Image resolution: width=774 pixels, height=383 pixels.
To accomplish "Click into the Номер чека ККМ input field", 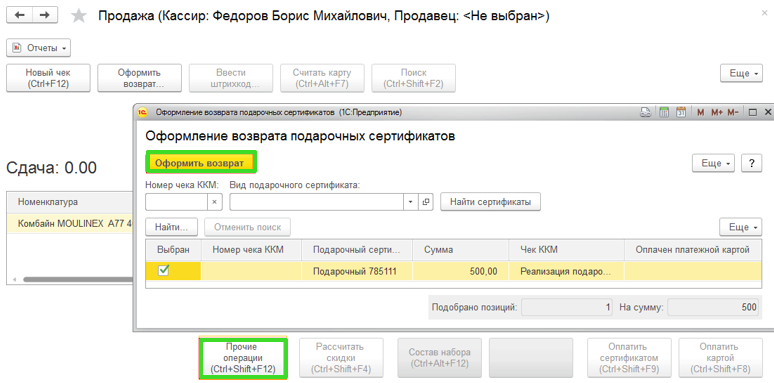I will (177, 202).
